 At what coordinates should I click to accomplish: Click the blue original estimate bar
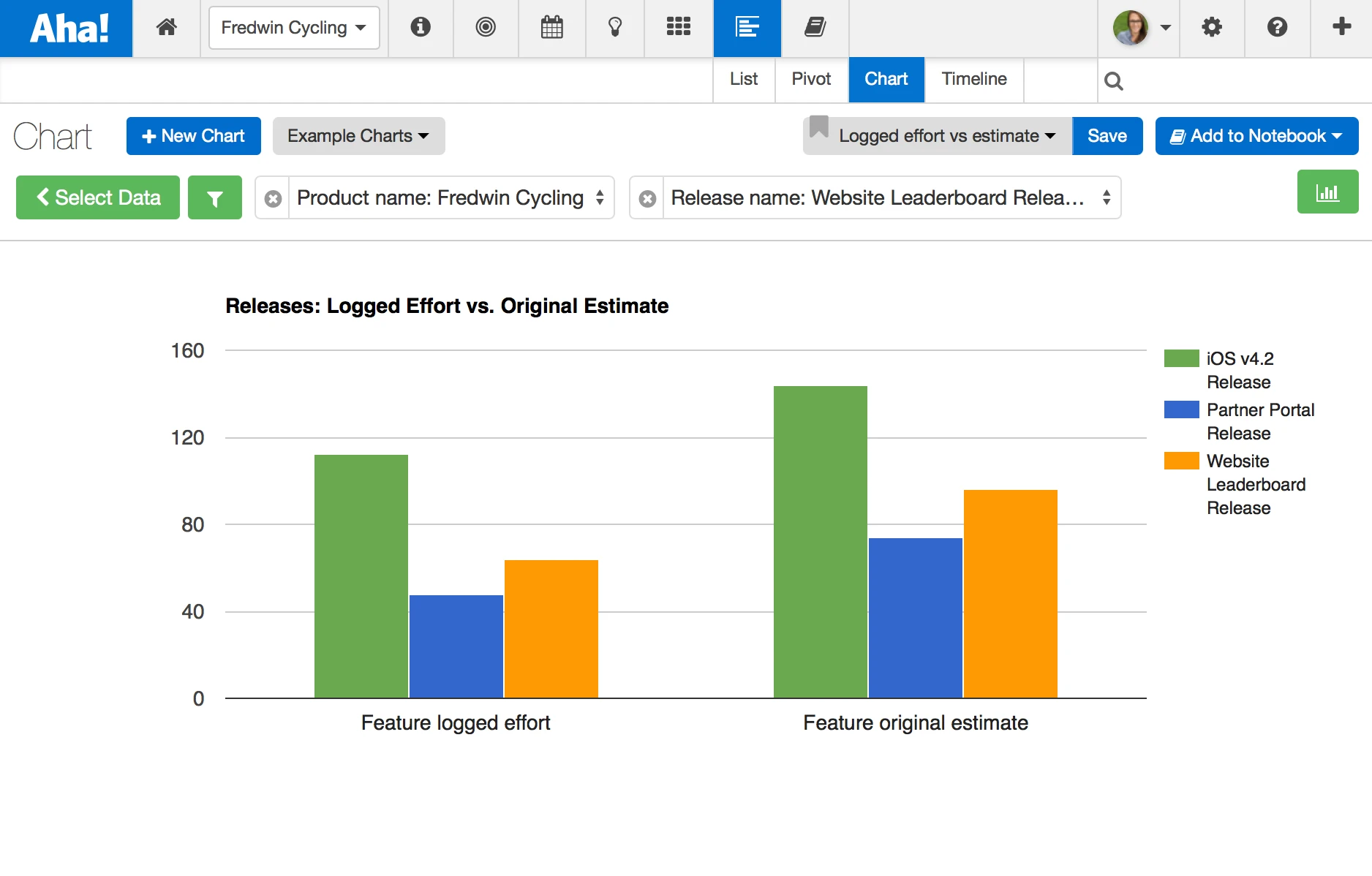916,618
